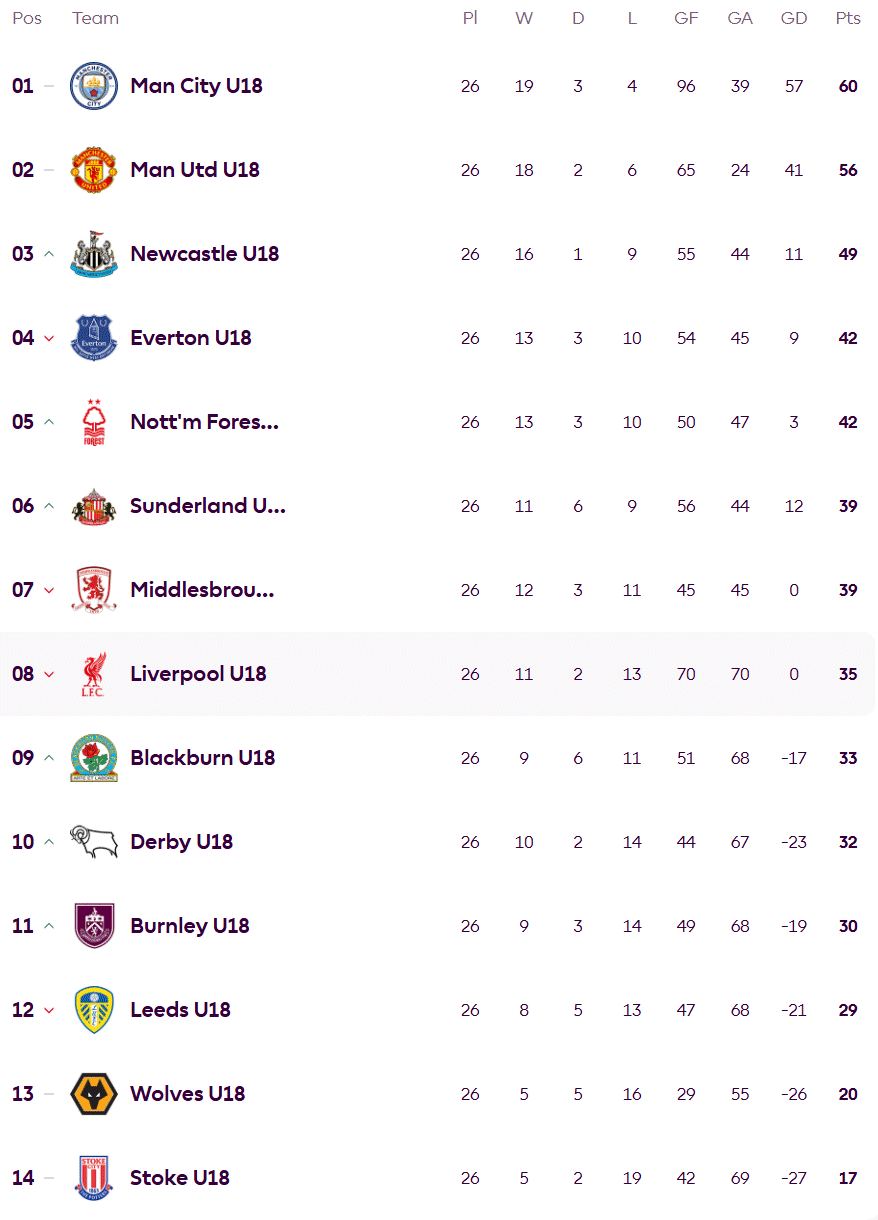
Task: Click the Leeds U18 club crest
Action: point(94,1010)
